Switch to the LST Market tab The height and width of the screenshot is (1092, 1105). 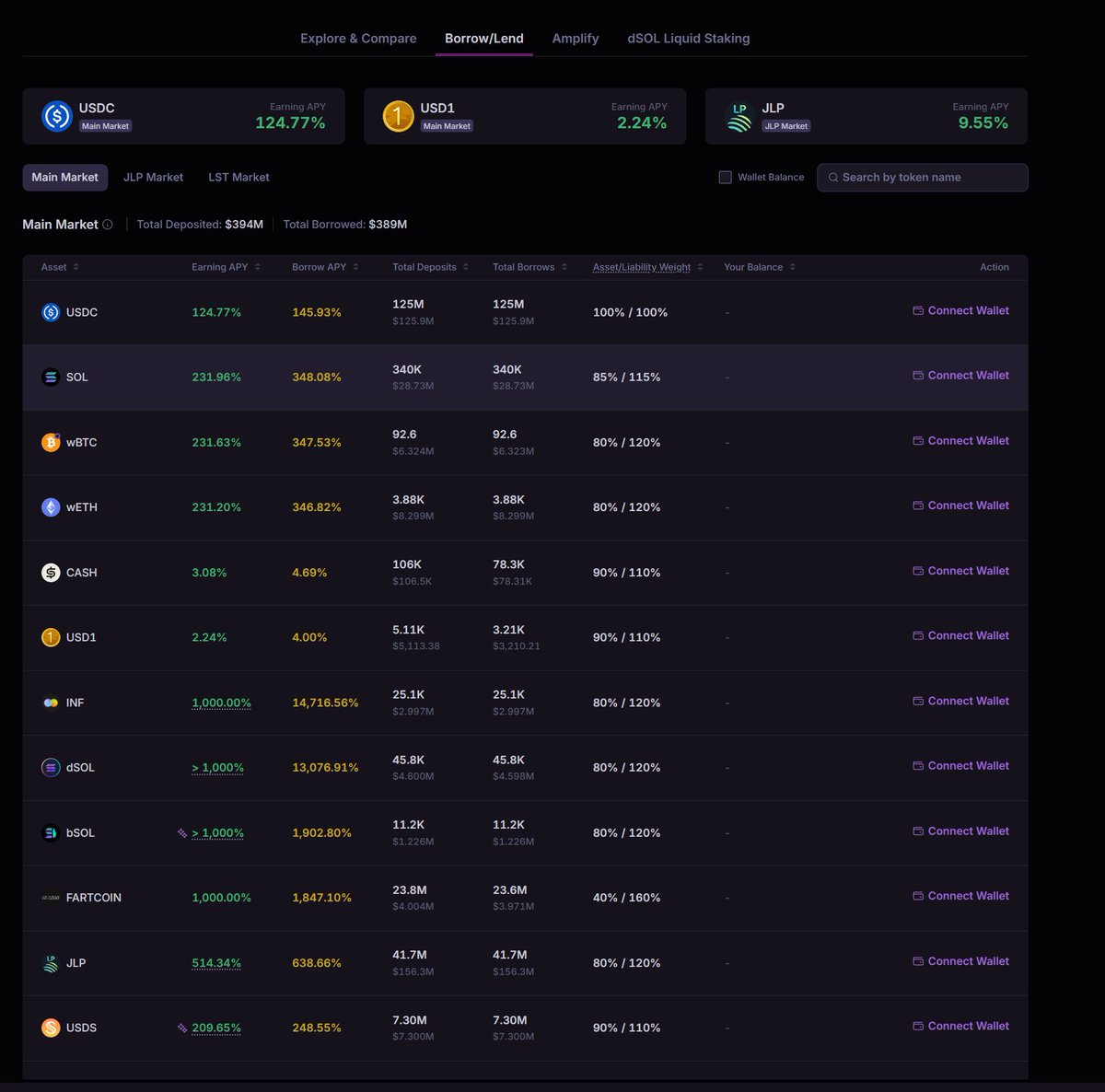[x=238, y=178]
